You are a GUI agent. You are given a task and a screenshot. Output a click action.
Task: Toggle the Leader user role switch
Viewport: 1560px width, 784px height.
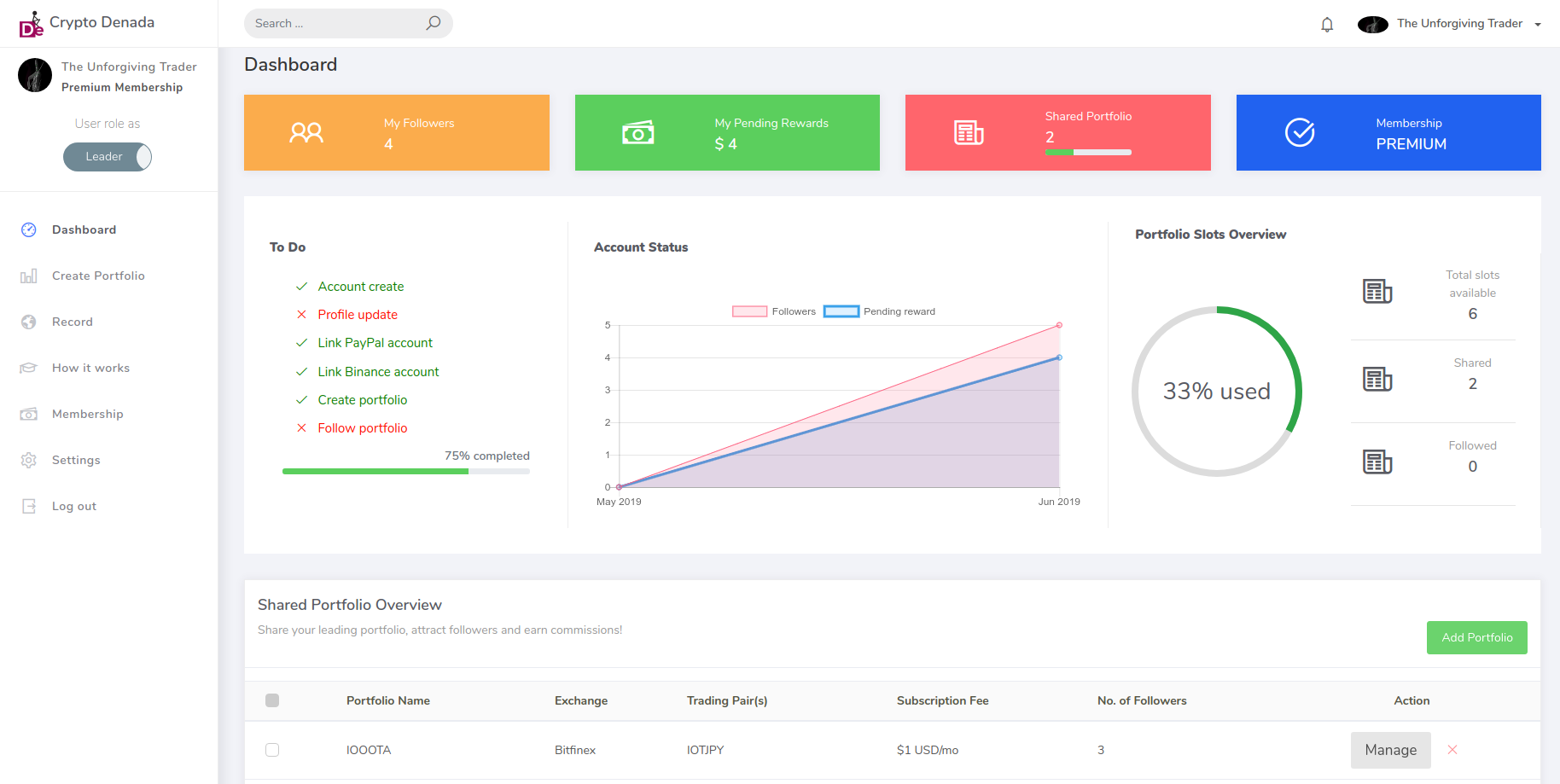[108, 157]
